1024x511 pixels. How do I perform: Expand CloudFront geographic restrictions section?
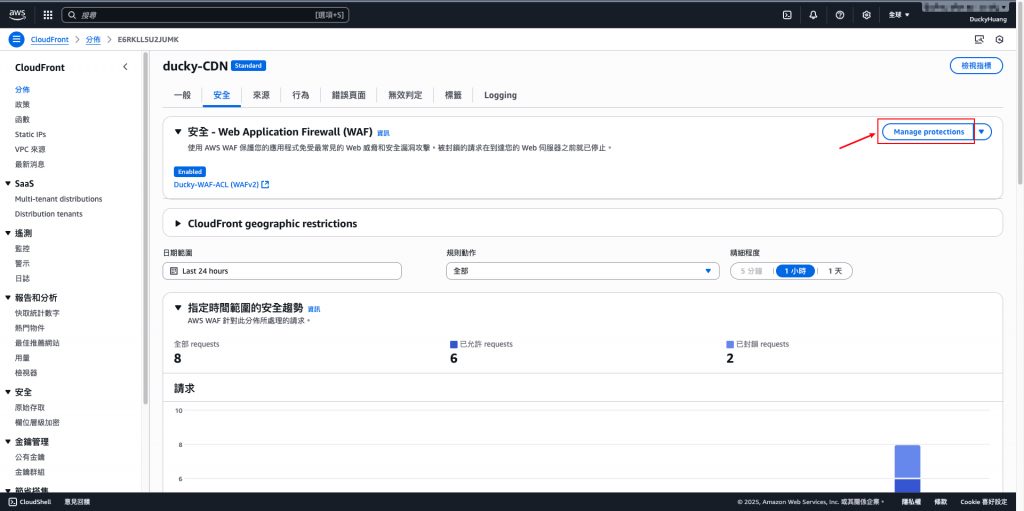[x=178, y=223]
